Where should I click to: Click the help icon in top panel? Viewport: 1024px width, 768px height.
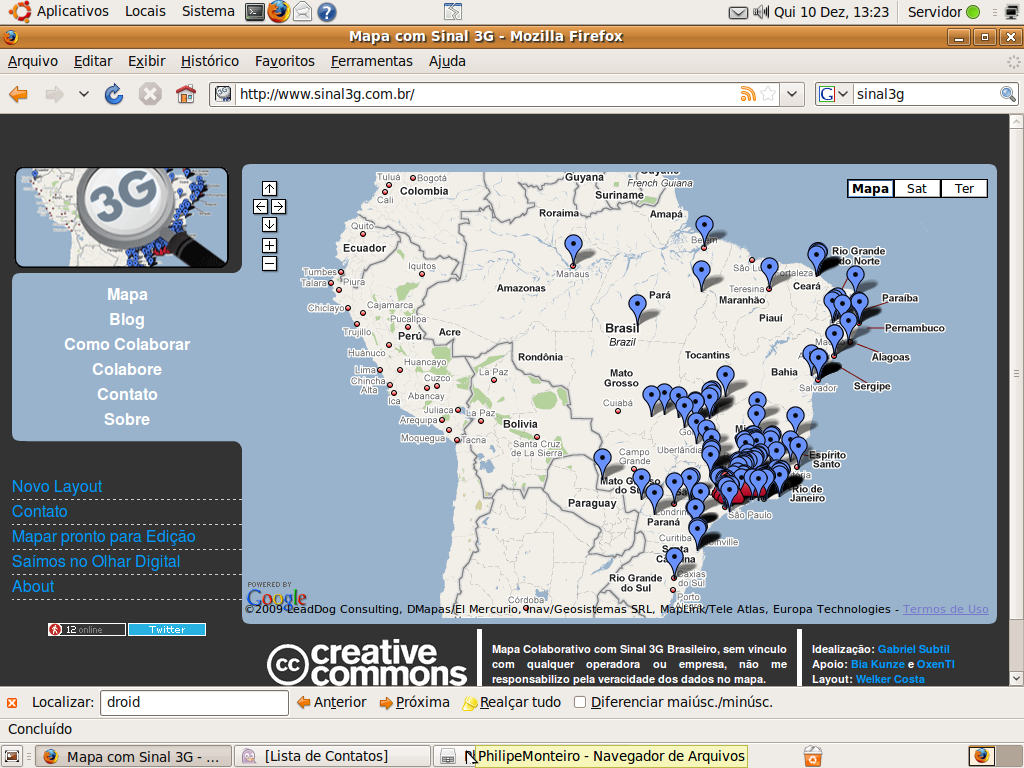pos(326,12)
